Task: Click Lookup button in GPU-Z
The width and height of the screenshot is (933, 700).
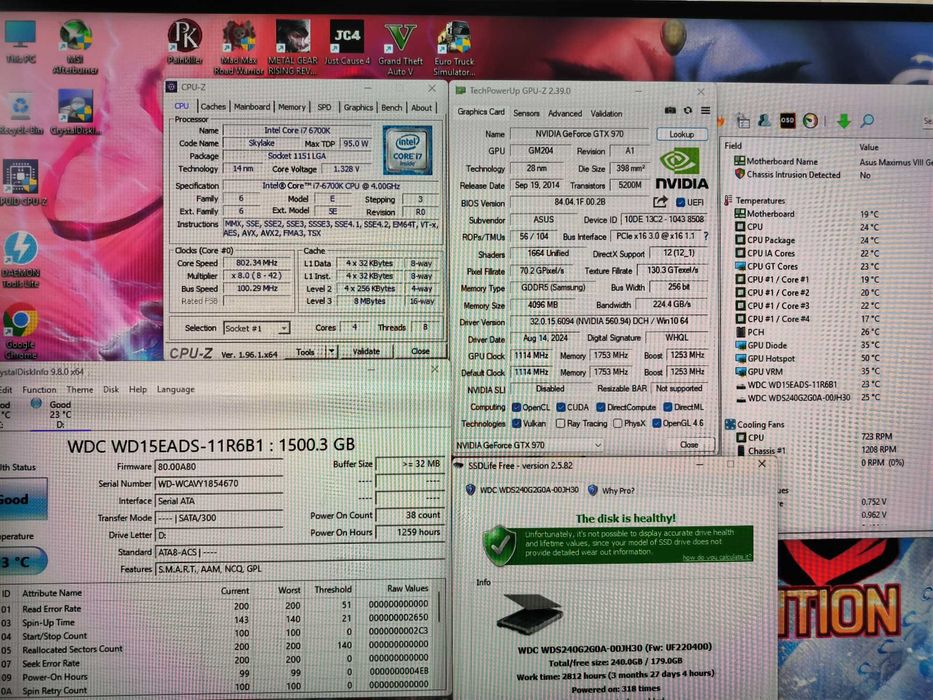Action: (x=682, y=134)
